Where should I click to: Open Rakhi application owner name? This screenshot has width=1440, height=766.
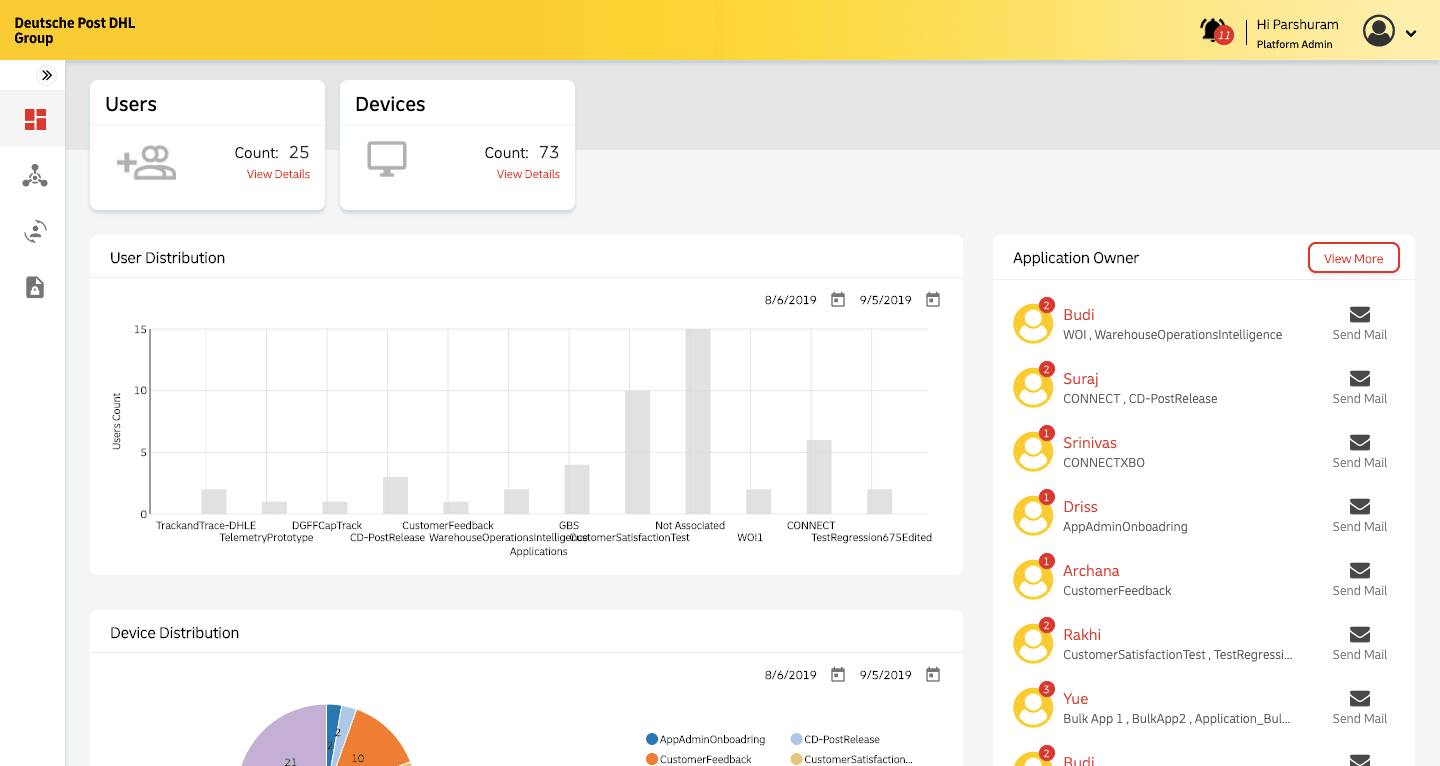click(1082, 635)
